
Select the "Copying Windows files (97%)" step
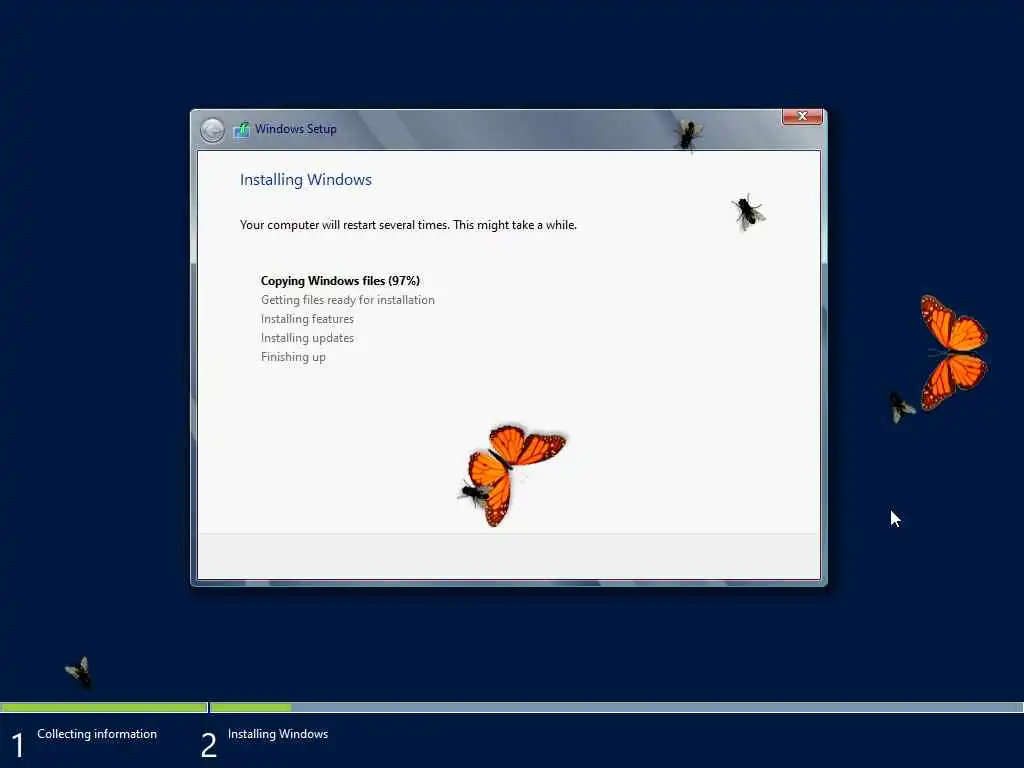(340, 281)
